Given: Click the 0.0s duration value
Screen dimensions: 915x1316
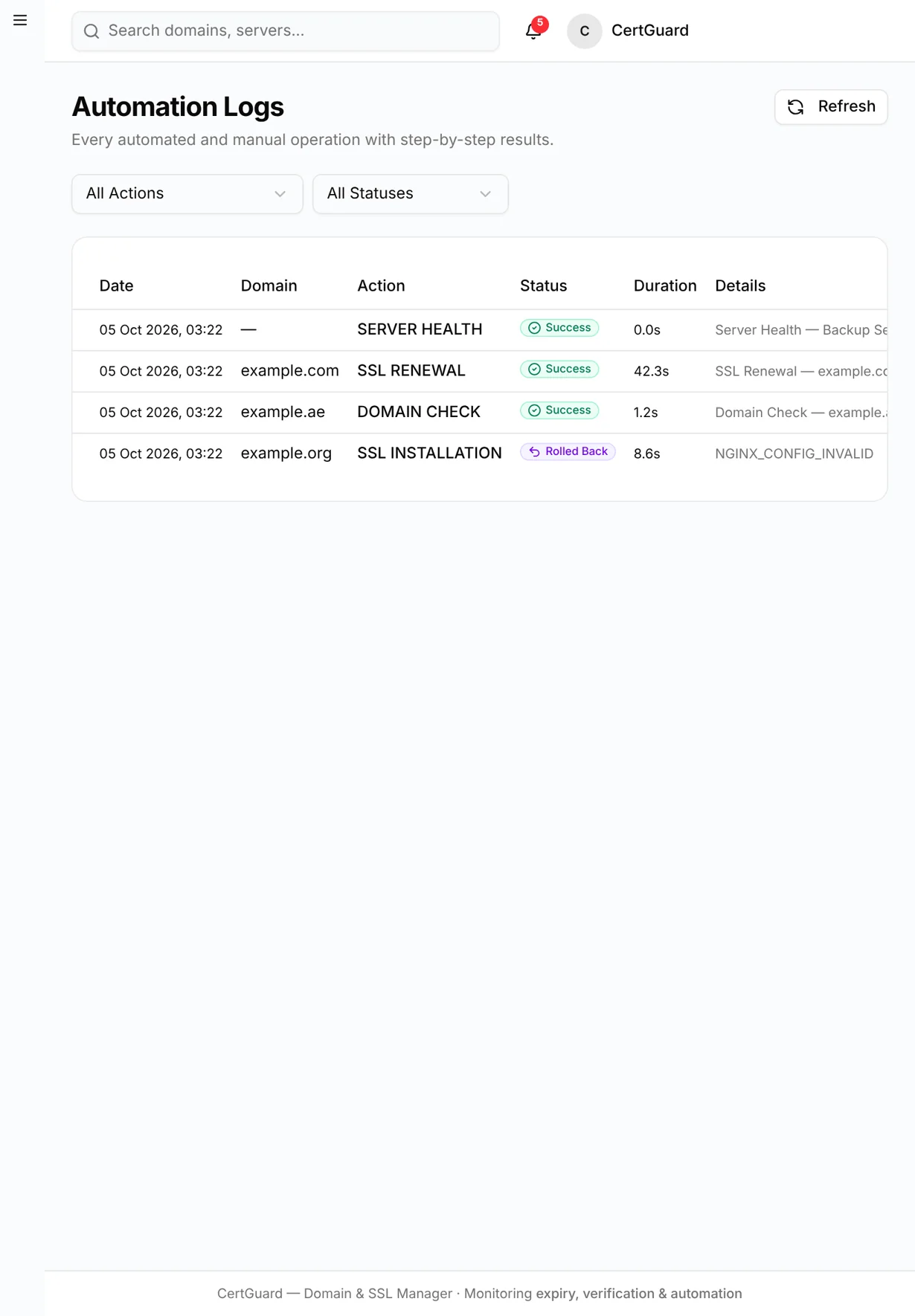Looking at the screenshot, I should coord(647,330).
